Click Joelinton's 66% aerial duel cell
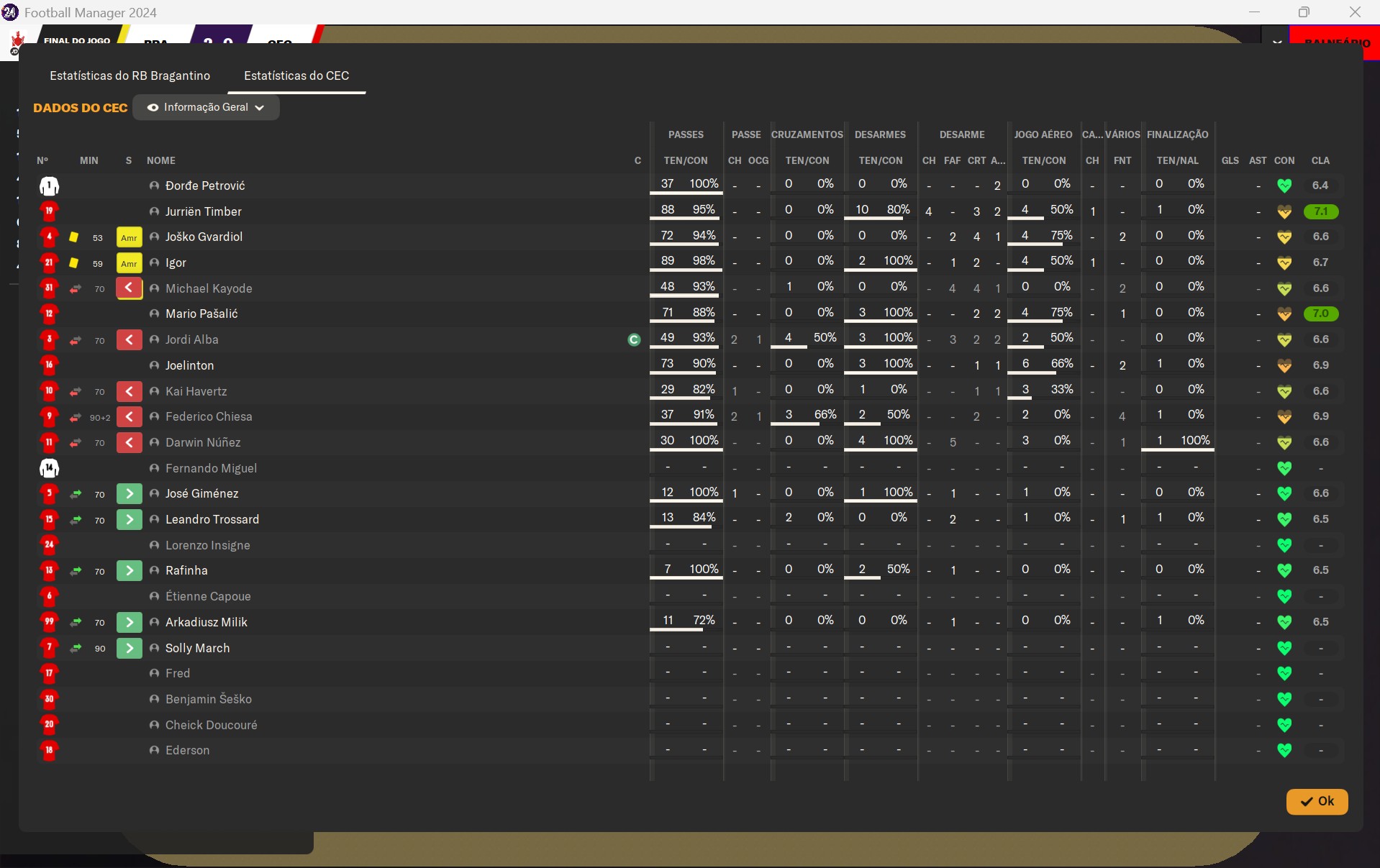 click(1062, 363)
